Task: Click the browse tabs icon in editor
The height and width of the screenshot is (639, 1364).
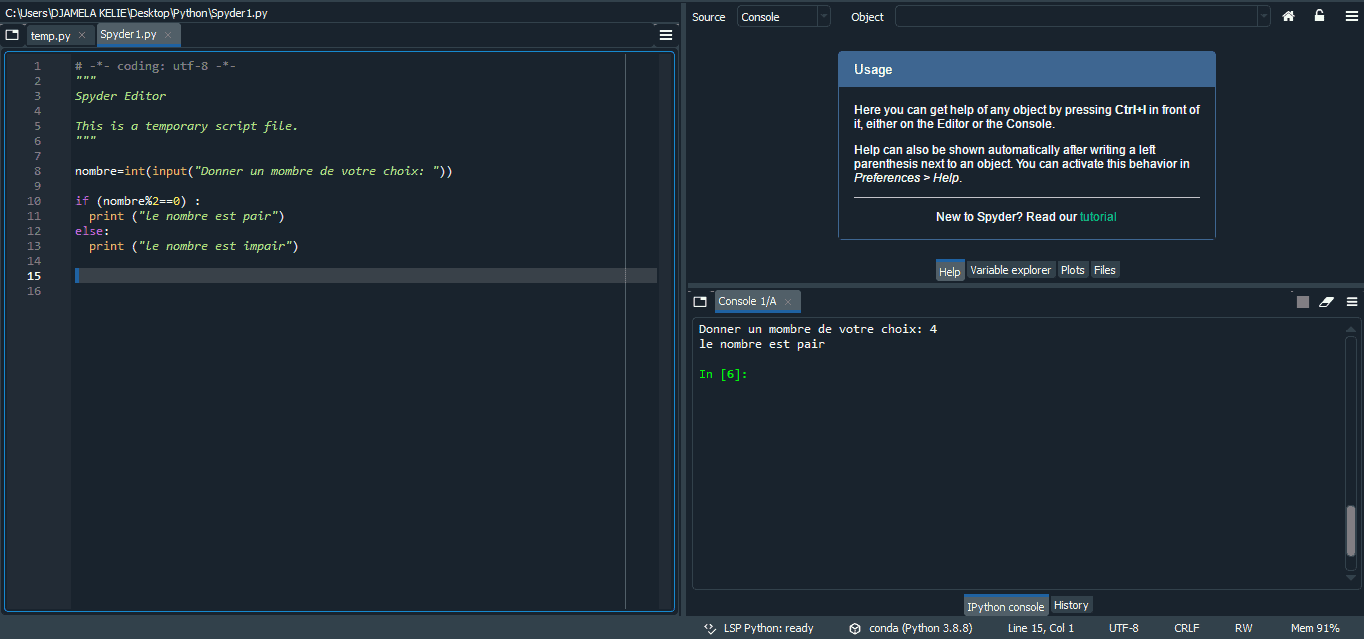Action: [12, 35]
